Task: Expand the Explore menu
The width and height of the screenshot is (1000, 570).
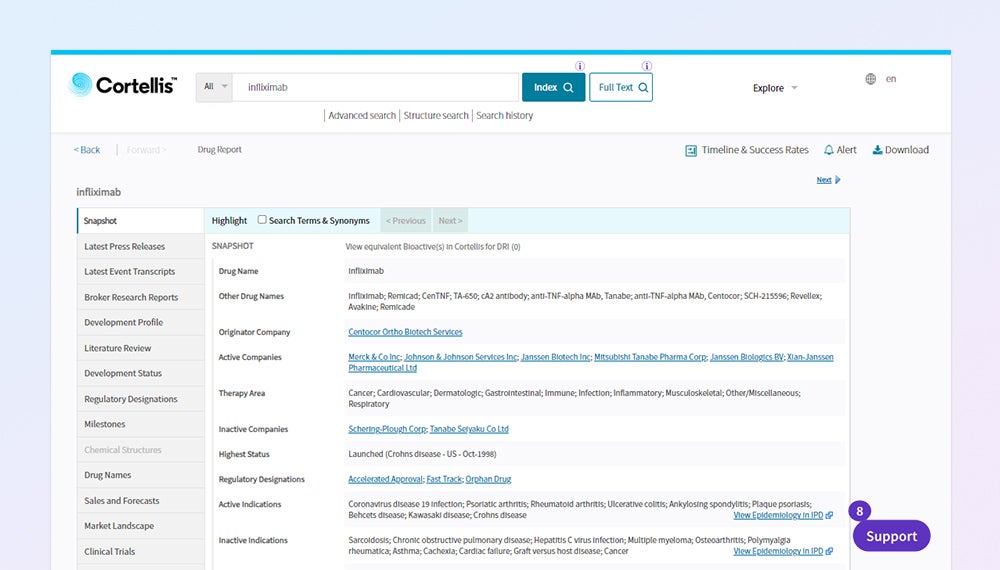Action: pyautogui.click(x=775, y=88)
